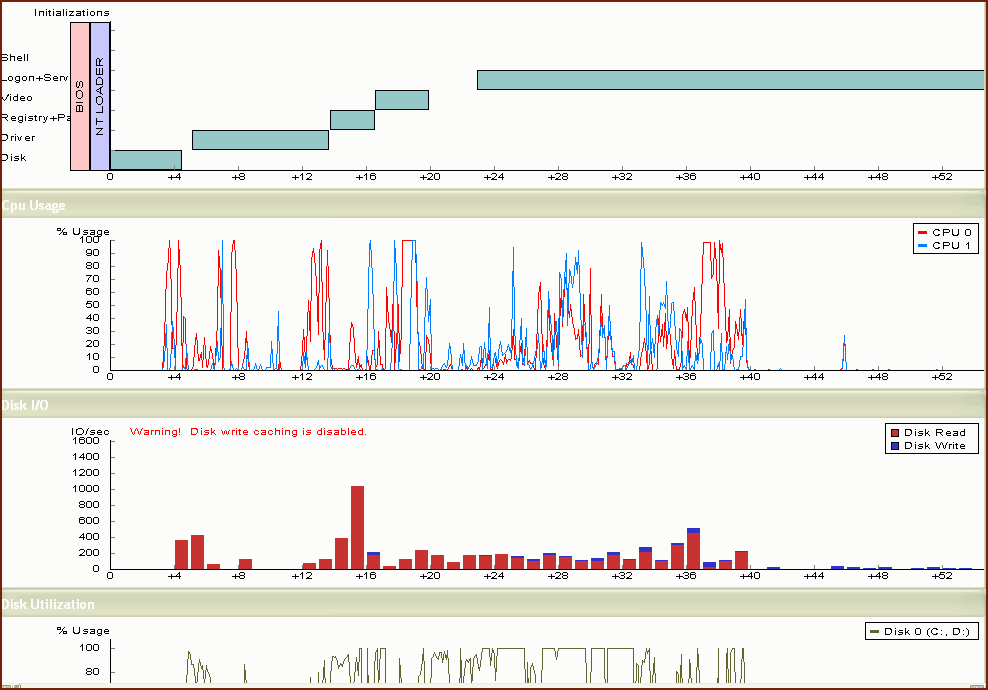Image resolution: width=988 pixels, height=690 pixels.
Task: Click the tallest Disk Read bar
Action: [357, 527]
